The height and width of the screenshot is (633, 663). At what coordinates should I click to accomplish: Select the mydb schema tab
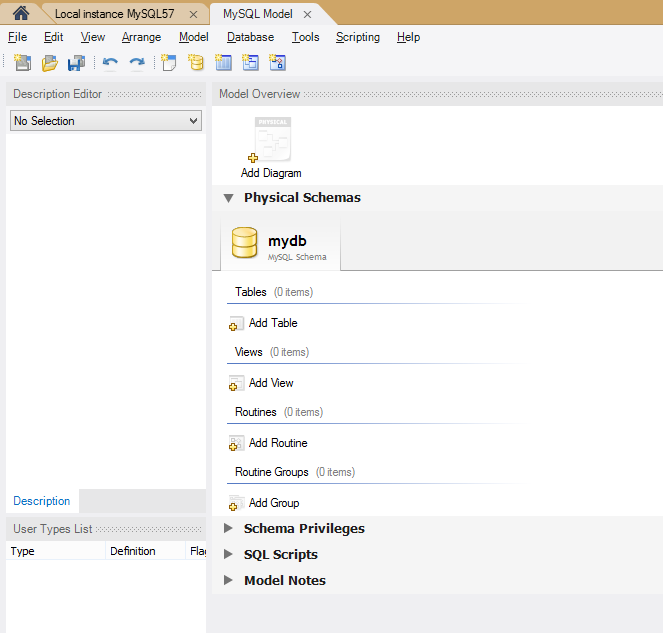coord(280,246)
